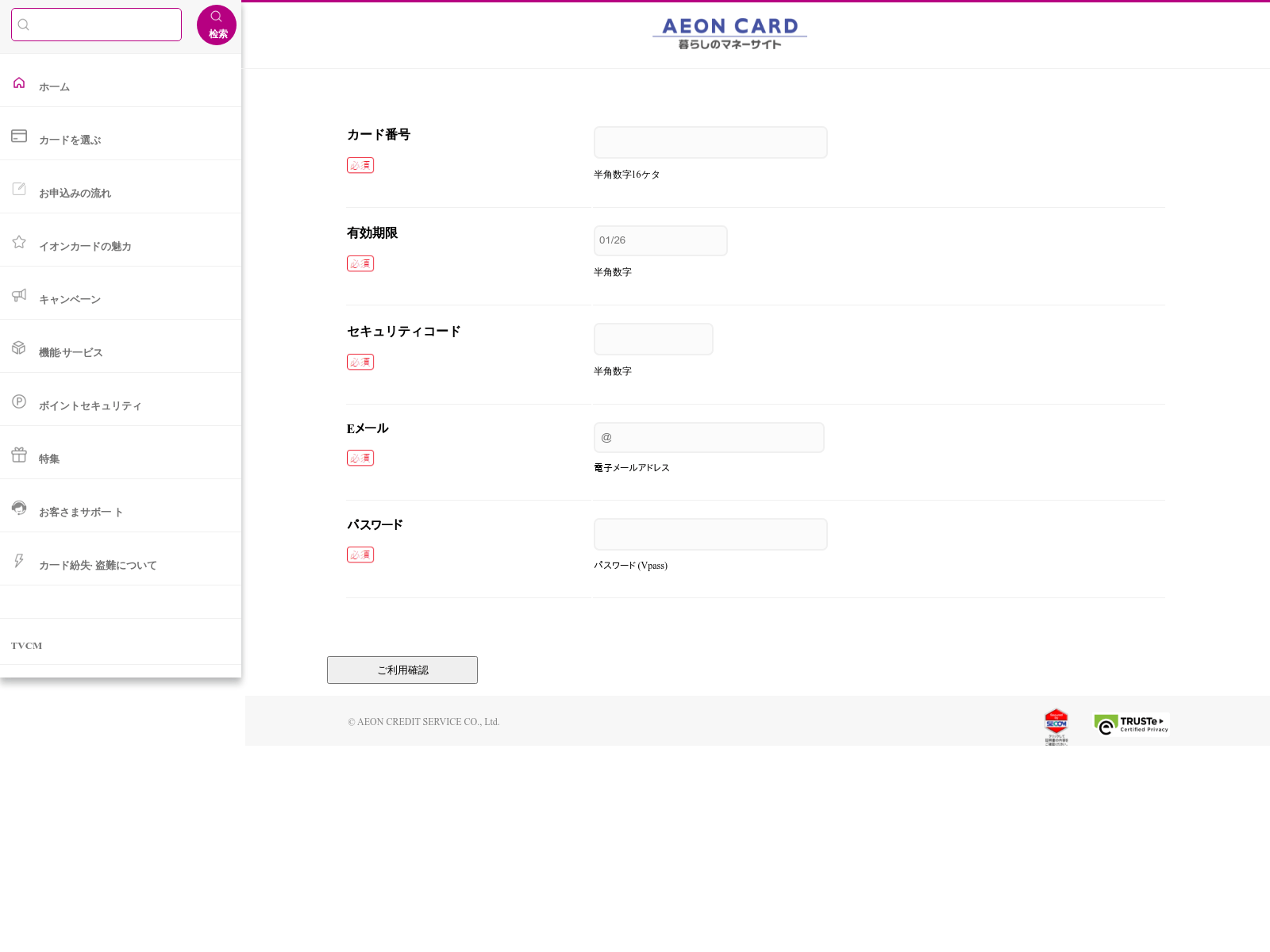This screenshot has width=1270, height=952.
Task: Click the required badge under セキュリティコード
Action: tap(360, 362)
